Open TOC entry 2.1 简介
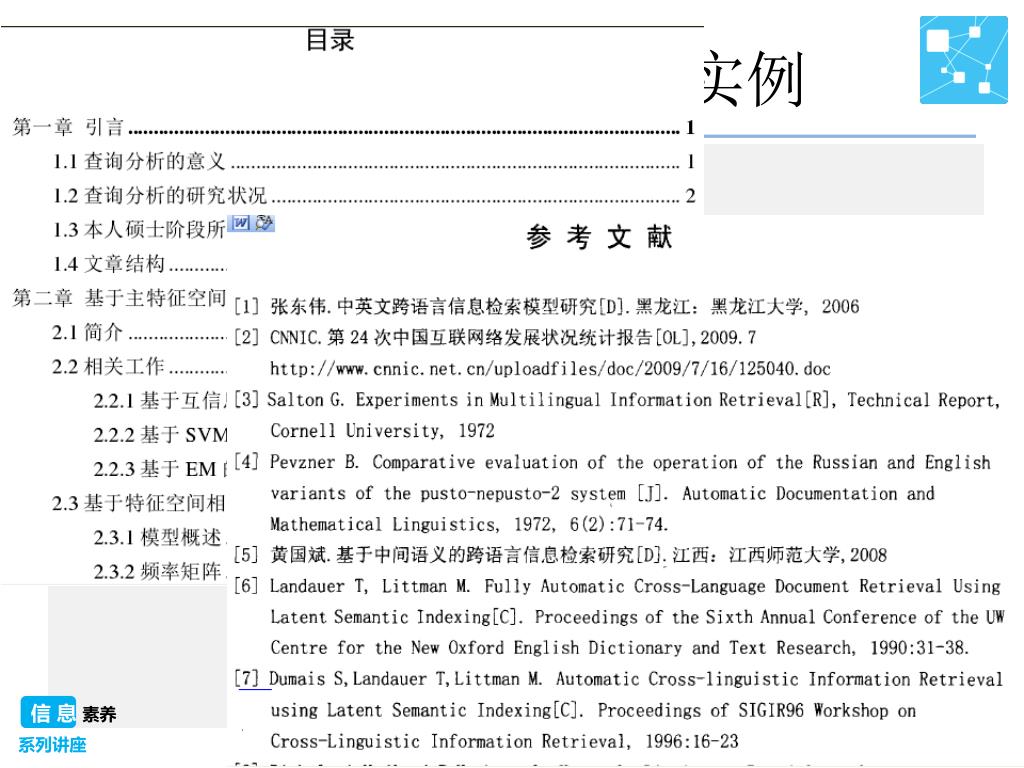1024x768 pixels. [x=139, y=332]
